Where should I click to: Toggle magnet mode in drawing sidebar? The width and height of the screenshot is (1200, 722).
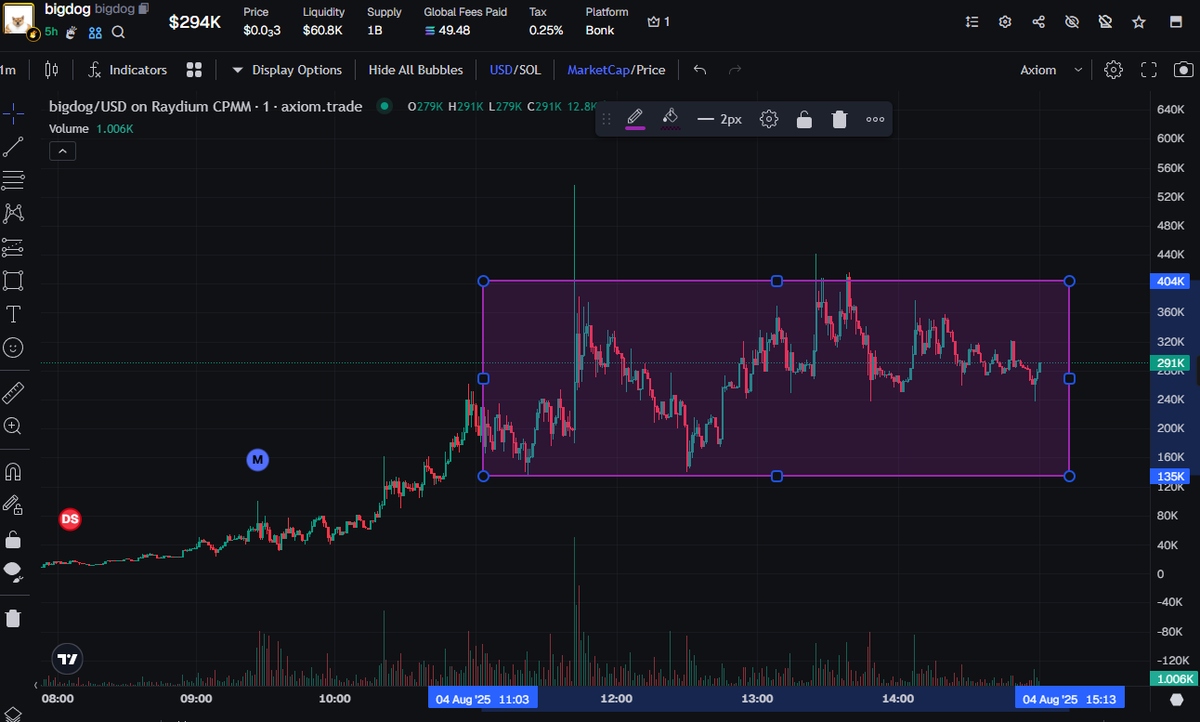click(x=13, y=471)
